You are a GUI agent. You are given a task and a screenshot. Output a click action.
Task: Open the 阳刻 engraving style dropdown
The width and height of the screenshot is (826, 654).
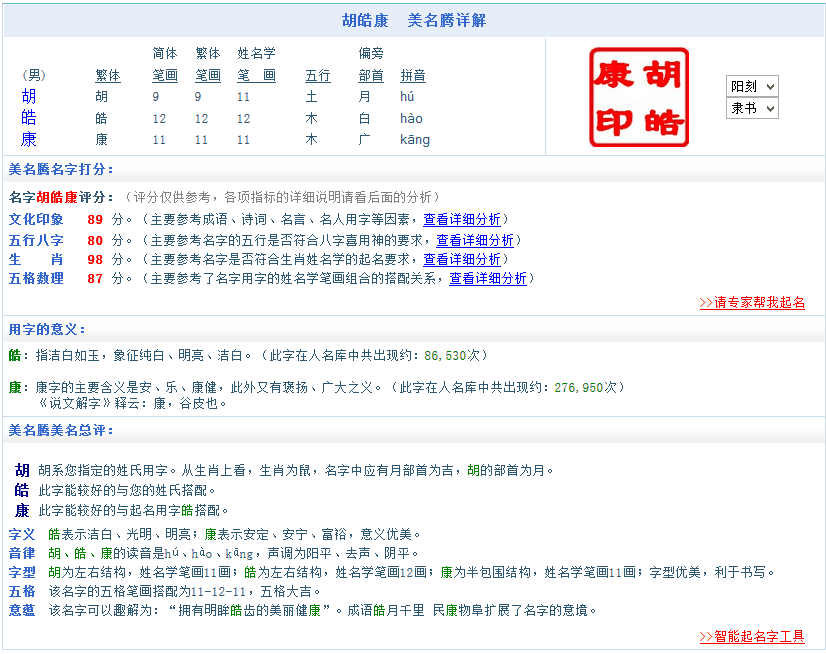click(752, 86)
